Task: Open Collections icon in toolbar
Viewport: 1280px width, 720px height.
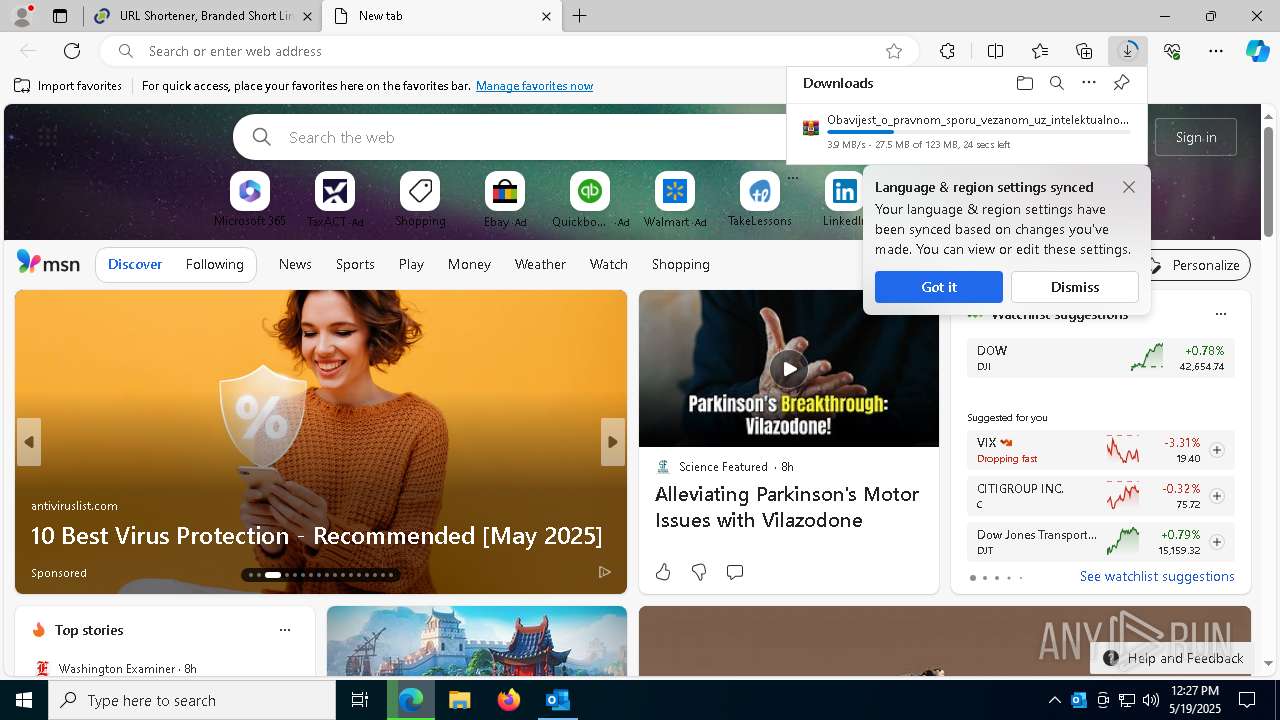Action: click(1084, 51)
